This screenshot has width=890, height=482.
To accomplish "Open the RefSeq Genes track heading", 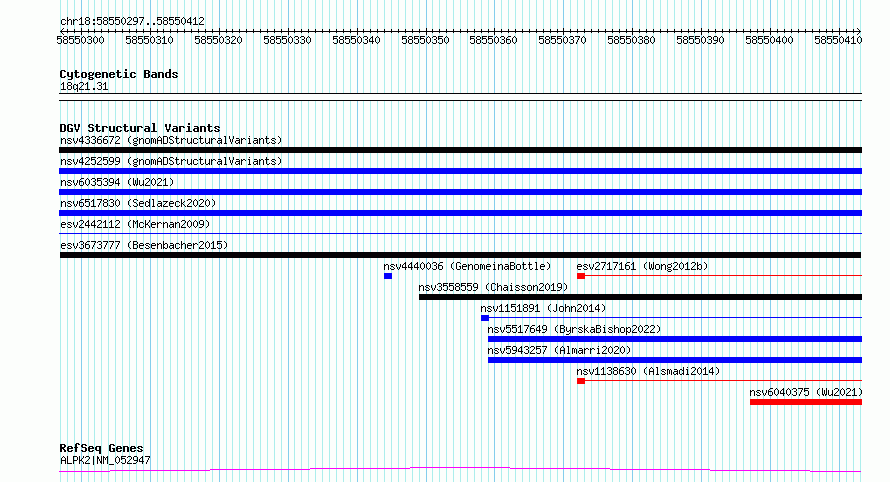I will (101, 448).
